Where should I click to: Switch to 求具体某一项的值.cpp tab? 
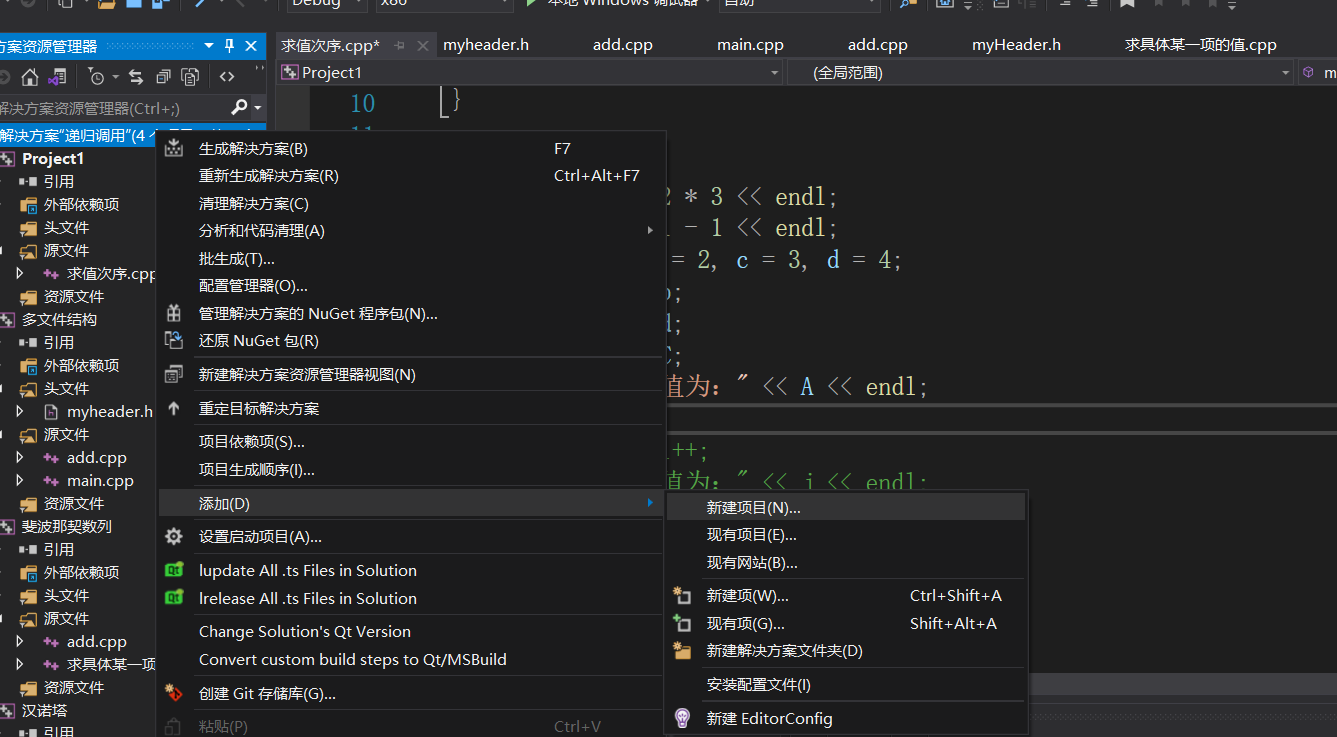[x=1200, y=45]
